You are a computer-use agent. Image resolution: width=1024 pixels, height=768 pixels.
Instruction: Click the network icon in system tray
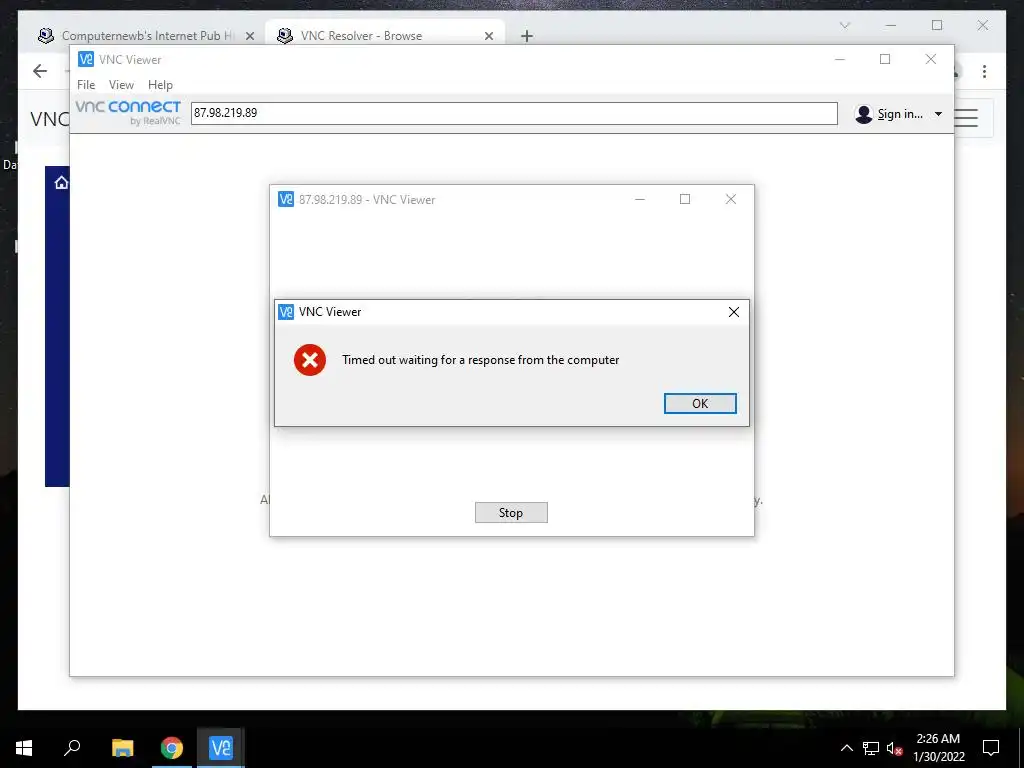coord(871,748)
